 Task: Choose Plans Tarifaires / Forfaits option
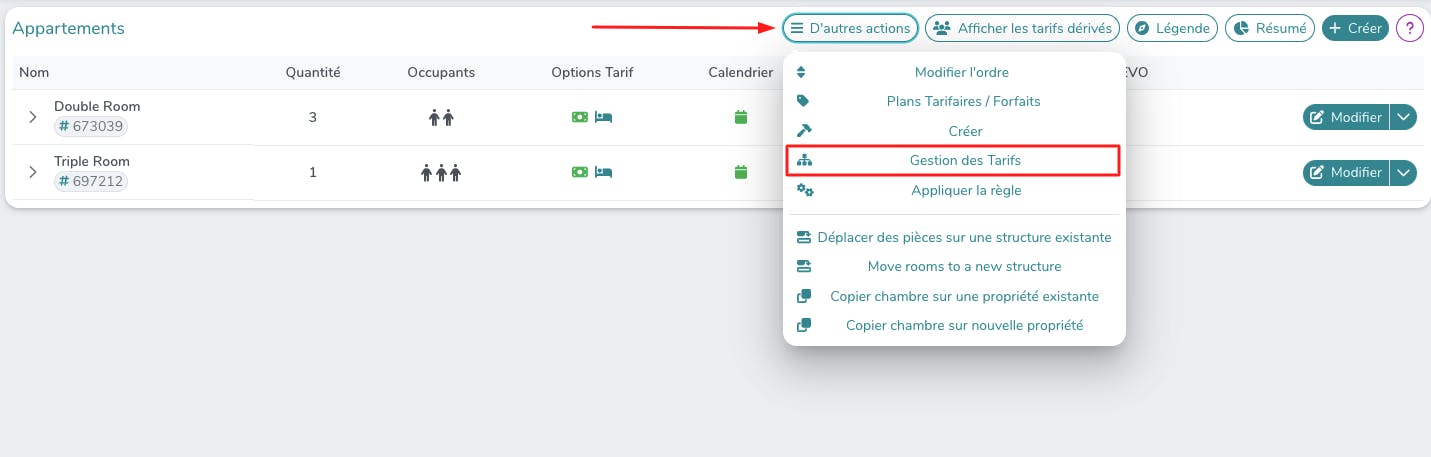[x=964, y=101]
